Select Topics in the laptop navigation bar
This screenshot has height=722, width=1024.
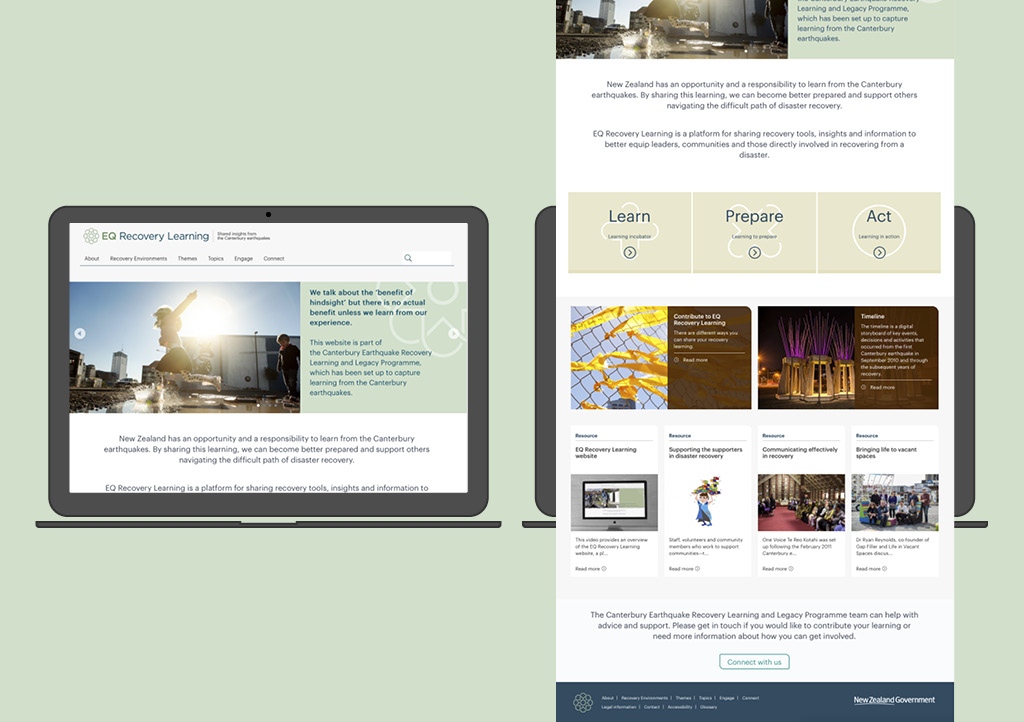[216, 259]
